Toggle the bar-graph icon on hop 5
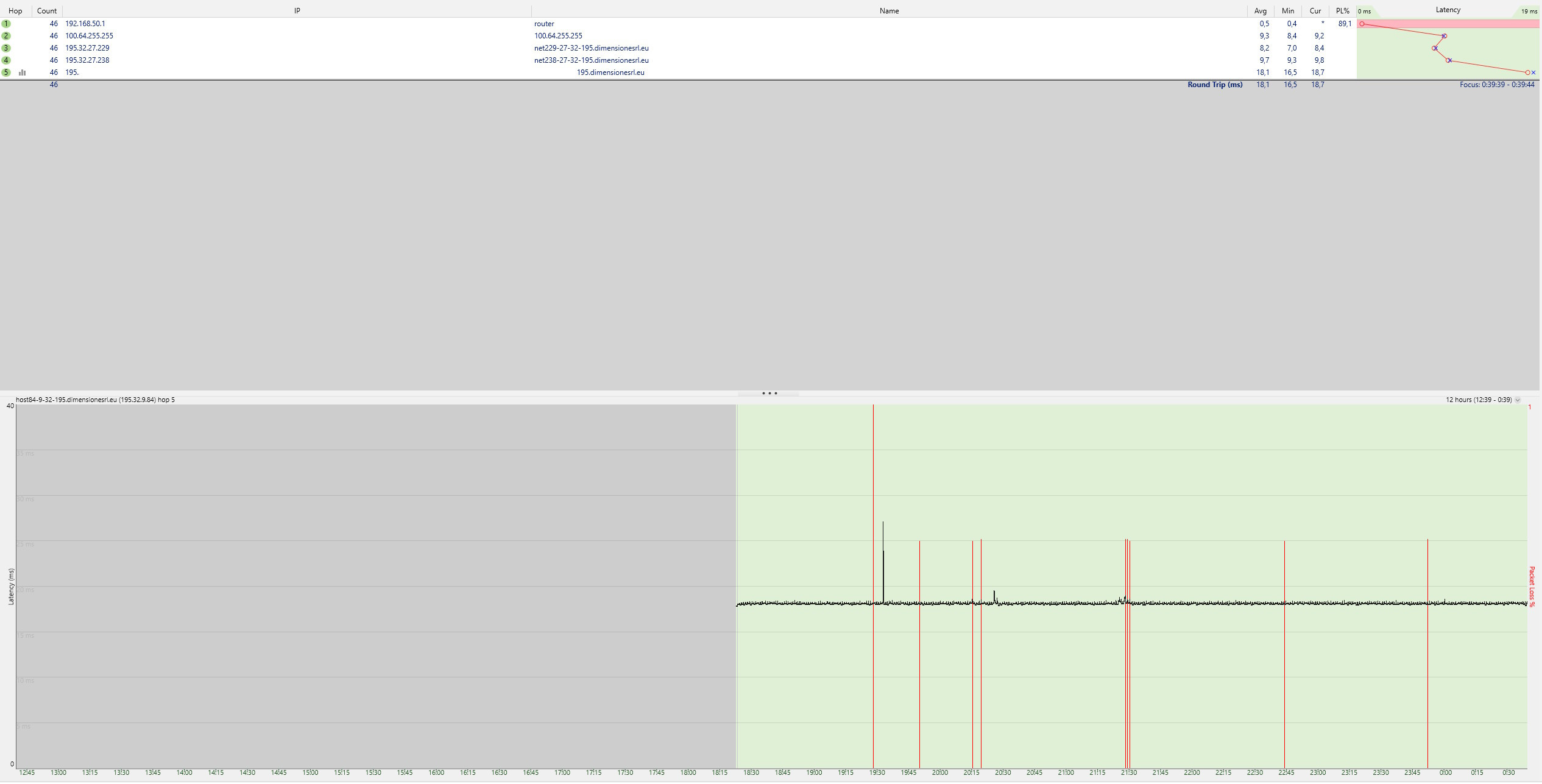Image resolution: width=1542 pixels, height=784 pixels. point(23,72)
